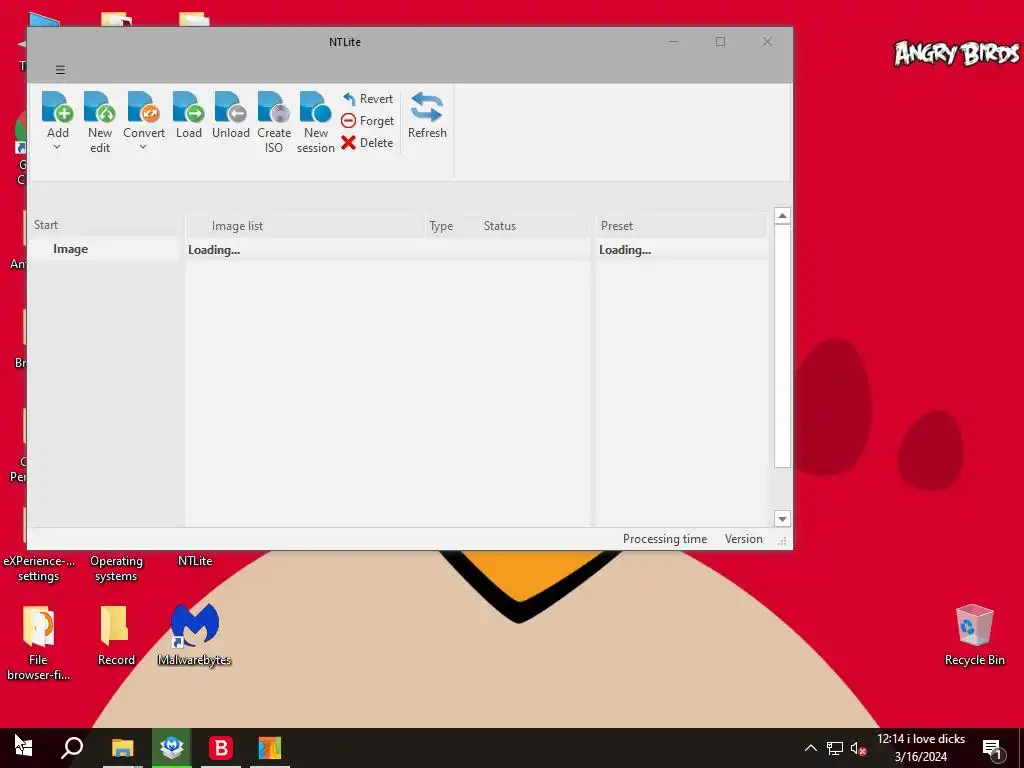The image size is (1024, 768).
Task: Click the Convert image icon
Action: click(x=144, y=107)
